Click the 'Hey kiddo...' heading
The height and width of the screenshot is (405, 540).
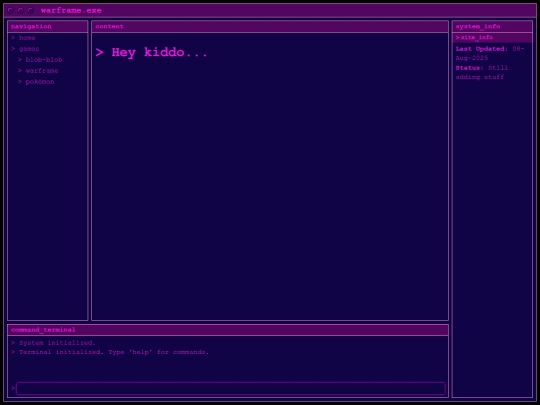152,53
